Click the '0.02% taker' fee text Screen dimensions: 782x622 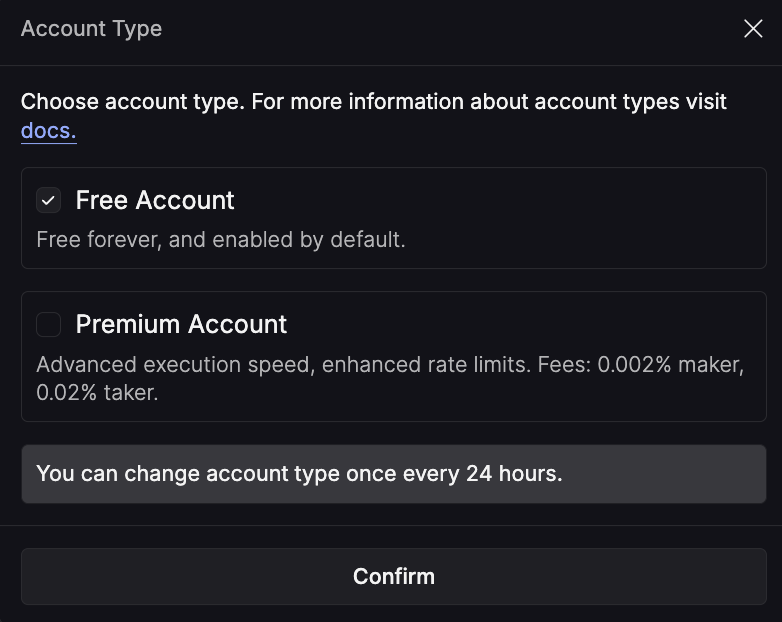pos(97,392)
